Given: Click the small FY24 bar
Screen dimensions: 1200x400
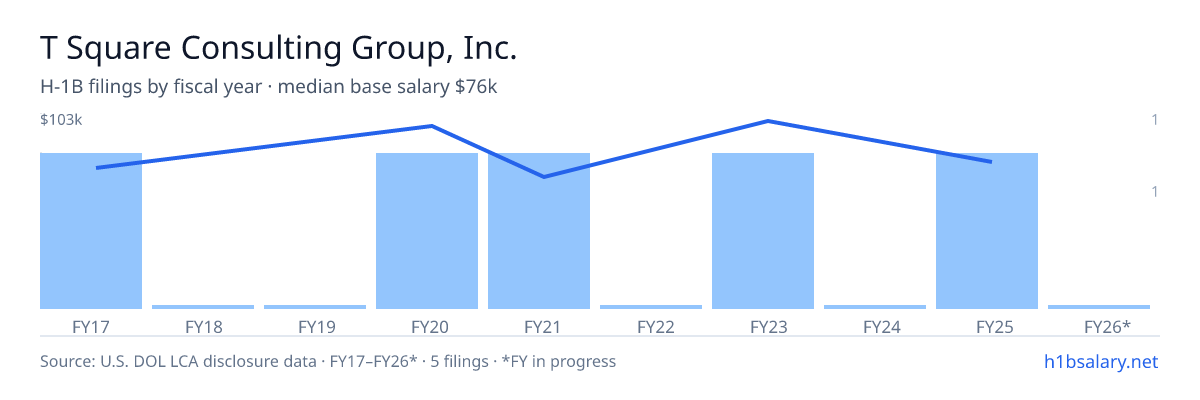Looking at the screenshot, I should pyautogui.click(x=875, y=307).
